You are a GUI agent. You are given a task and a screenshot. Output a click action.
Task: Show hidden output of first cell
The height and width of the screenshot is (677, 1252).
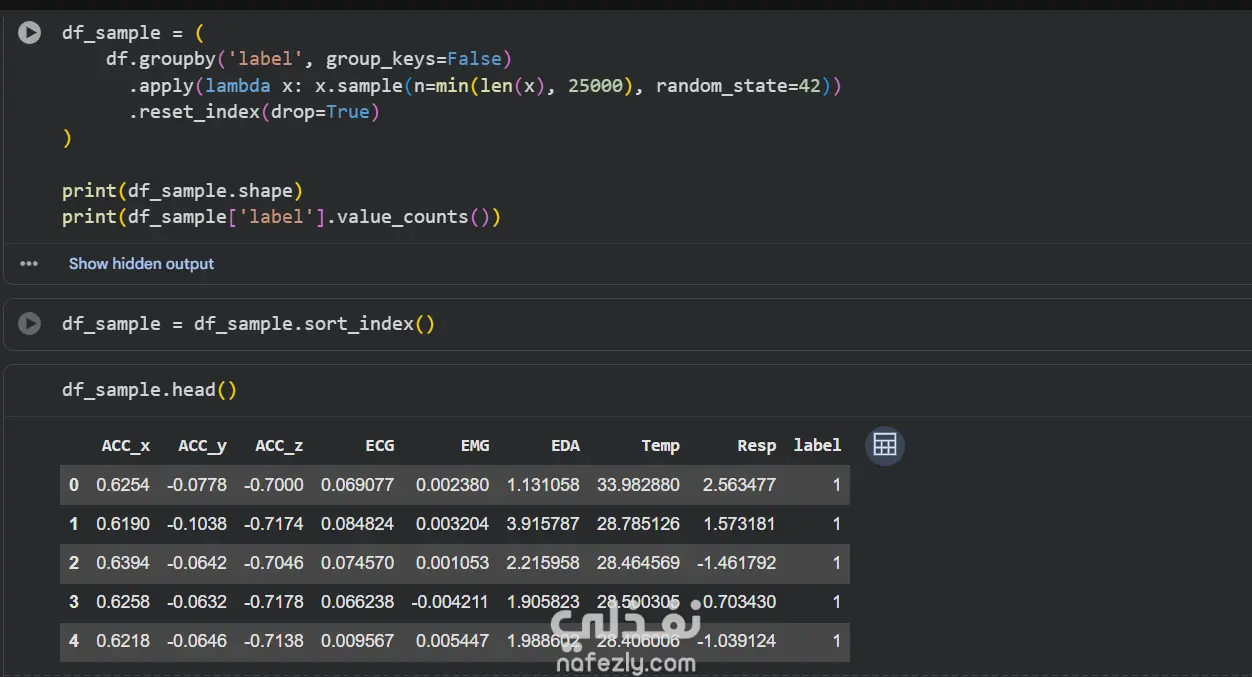[141, 264]
